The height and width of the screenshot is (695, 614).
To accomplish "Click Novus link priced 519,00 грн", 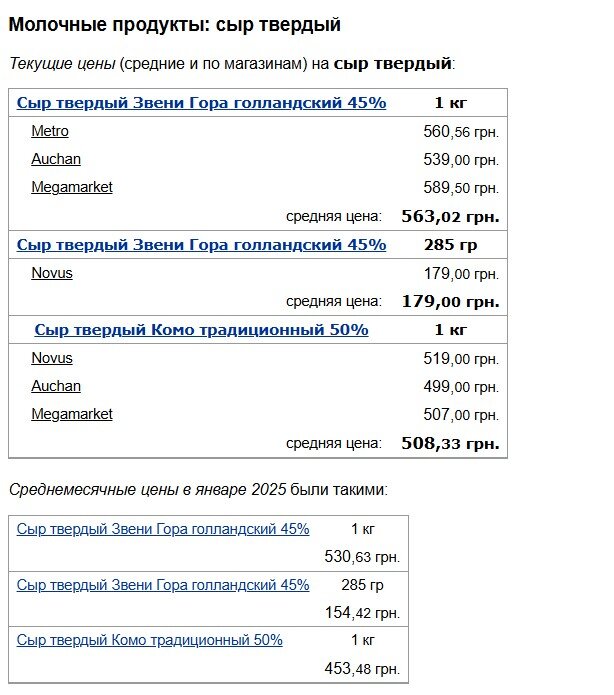I will coord(52,358).
